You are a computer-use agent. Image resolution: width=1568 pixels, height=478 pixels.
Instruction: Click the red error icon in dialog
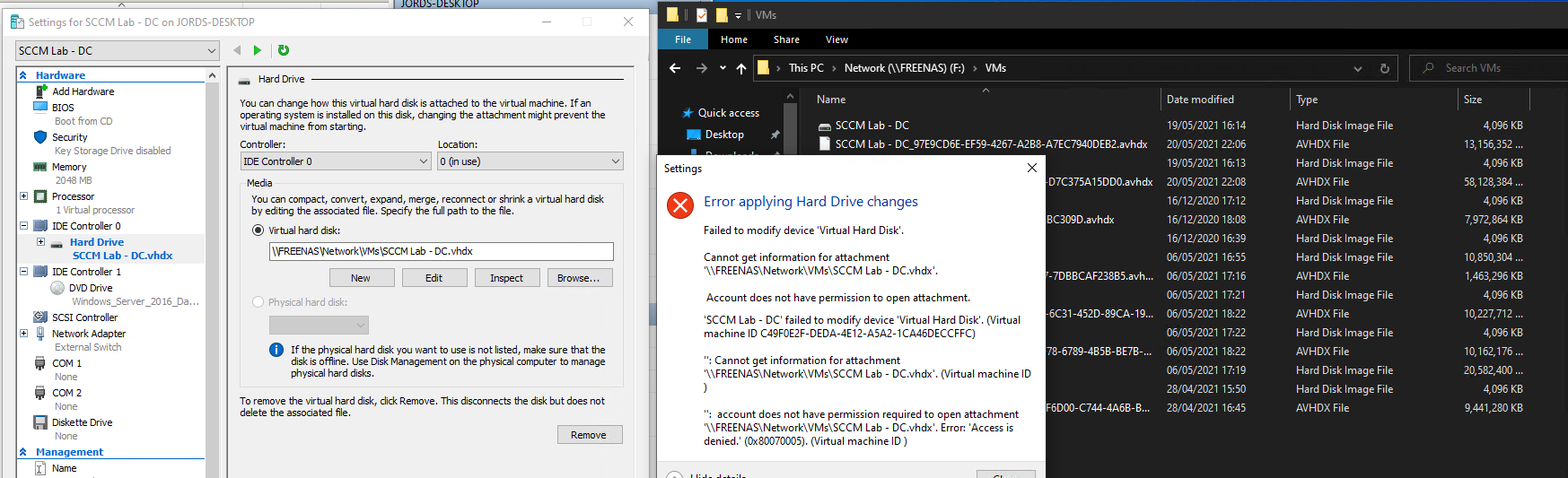680,205
